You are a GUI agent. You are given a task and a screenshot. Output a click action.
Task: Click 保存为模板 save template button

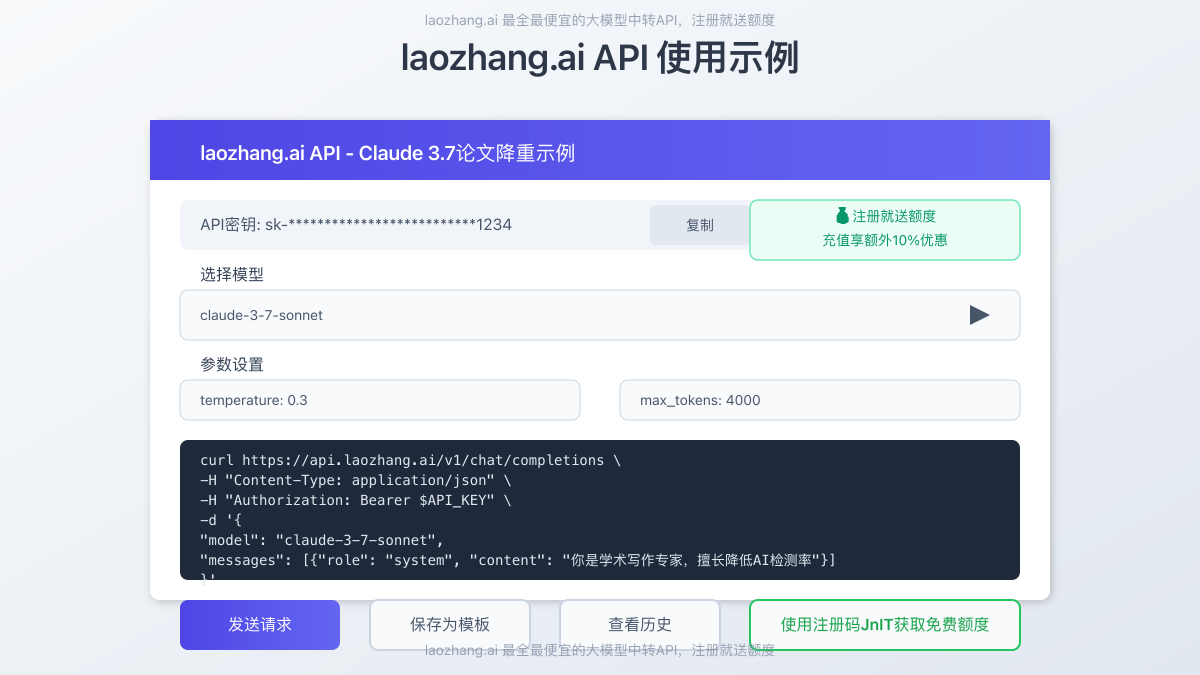(x=450, y=625)
